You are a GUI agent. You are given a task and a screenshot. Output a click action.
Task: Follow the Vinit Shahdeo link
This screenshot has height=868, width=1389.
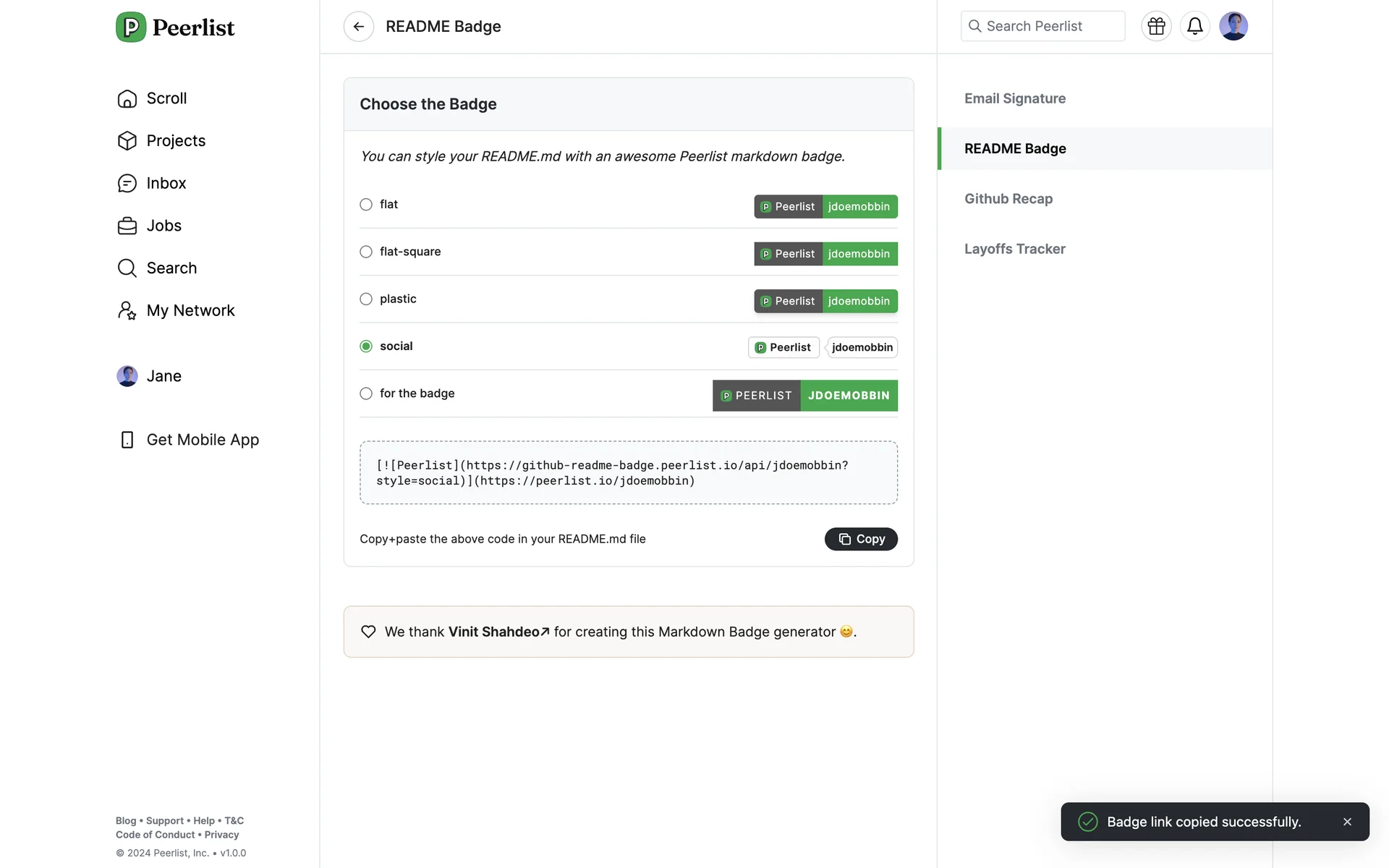[x=498, y=631]
